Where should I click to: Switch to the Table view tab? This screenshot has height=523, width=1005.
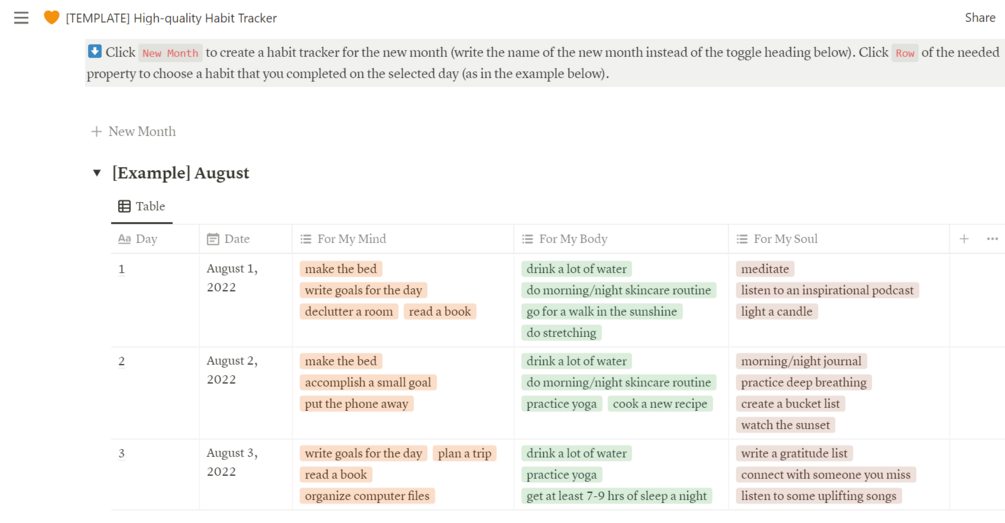point(142,207)
